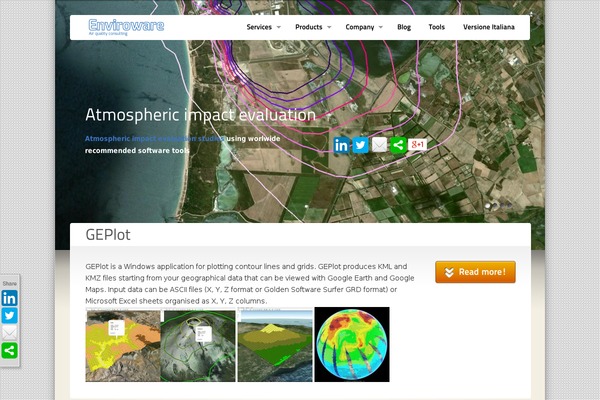Expand the Products dropdown menu
Screen dimensions: 600x400
point(313,27)
